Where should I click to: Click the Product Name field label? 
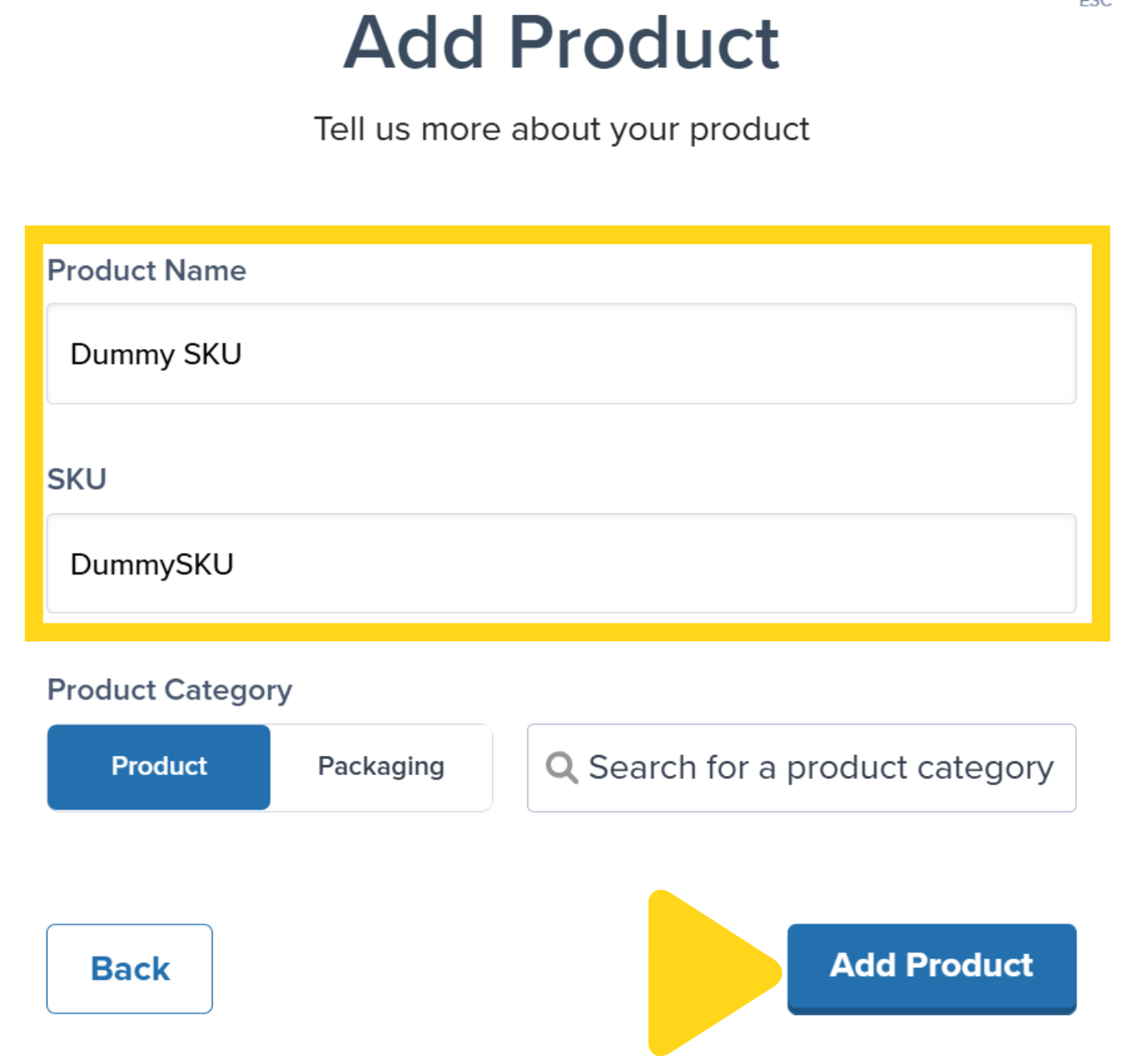(x=146, y=270)
